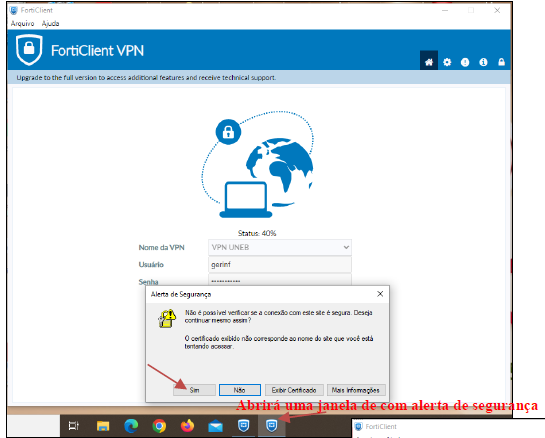Open the Ajuda menu
Screen dimensions: 545x438
click(x=50, y=23)
